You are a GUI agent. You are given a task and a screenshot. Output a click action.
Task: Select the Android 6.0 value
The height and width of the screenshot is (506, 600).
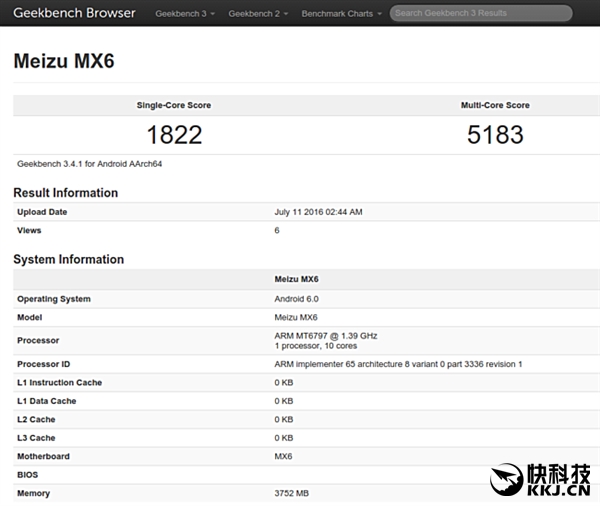[297, 299]
